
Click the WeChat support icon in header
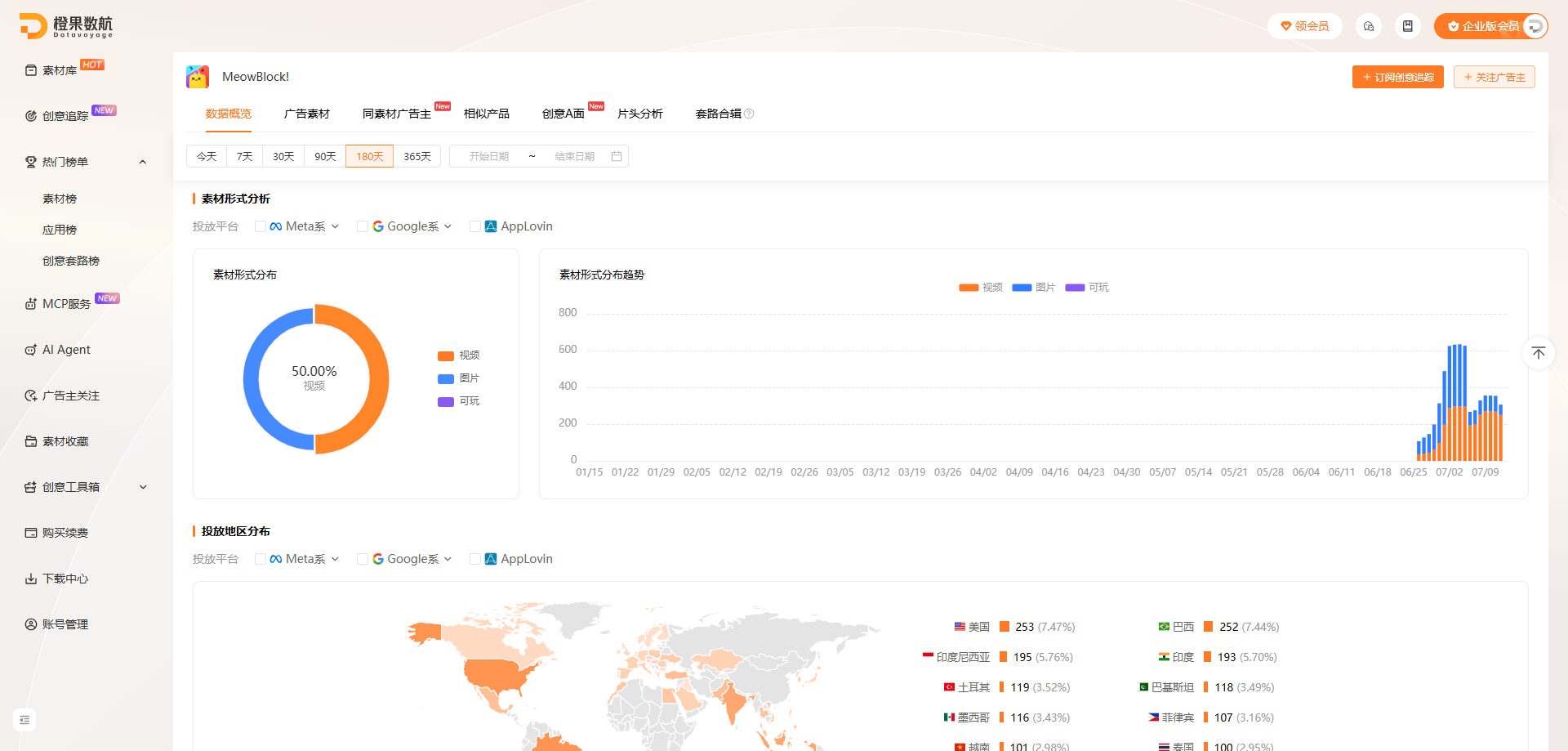(x=1369, y=26)
